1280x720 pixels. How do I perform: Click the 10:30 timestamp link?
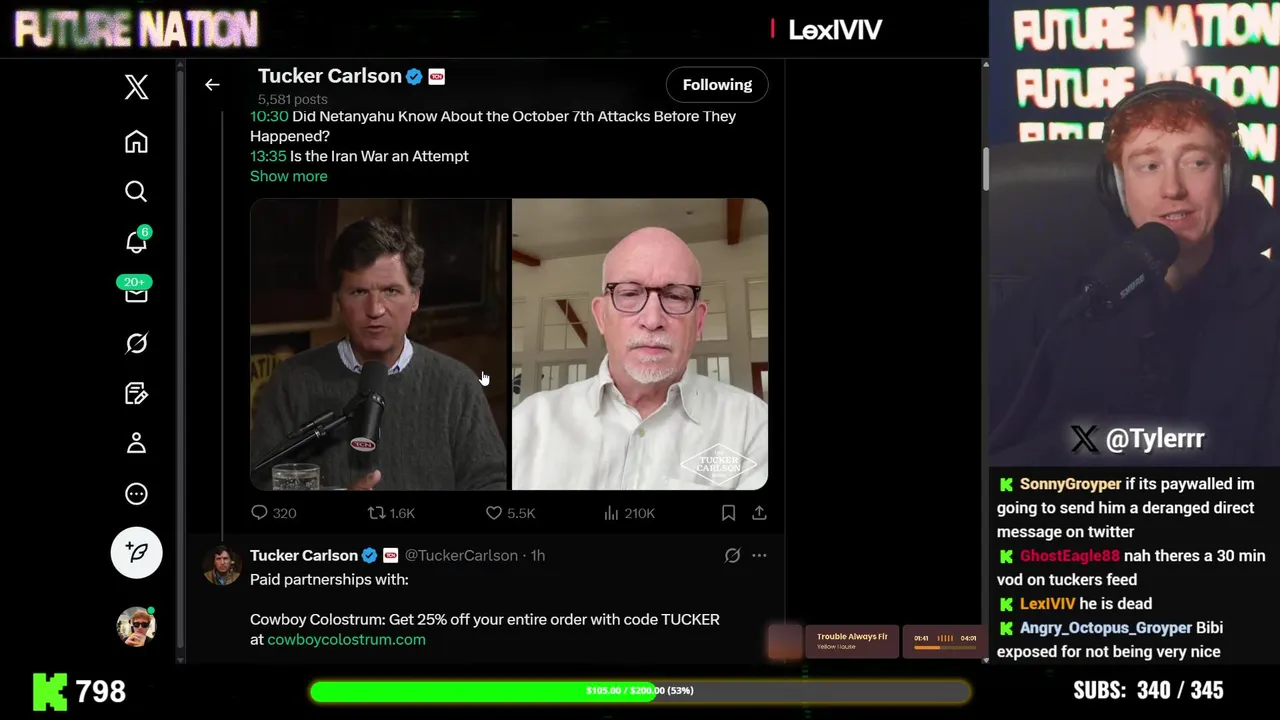click(x=269, y=116)
